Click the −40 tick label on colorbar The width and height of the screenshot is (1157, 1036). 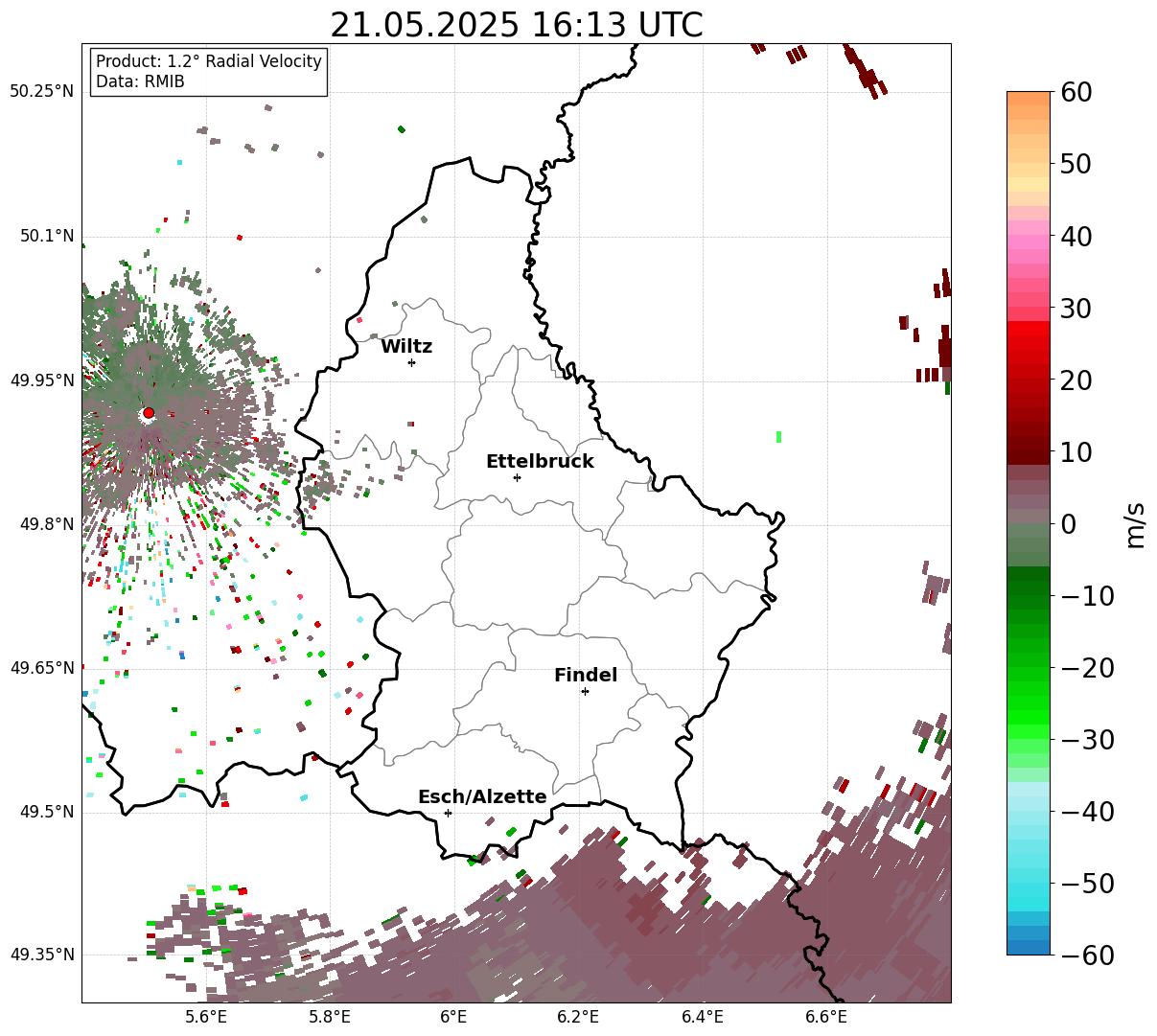(1088, 812)
